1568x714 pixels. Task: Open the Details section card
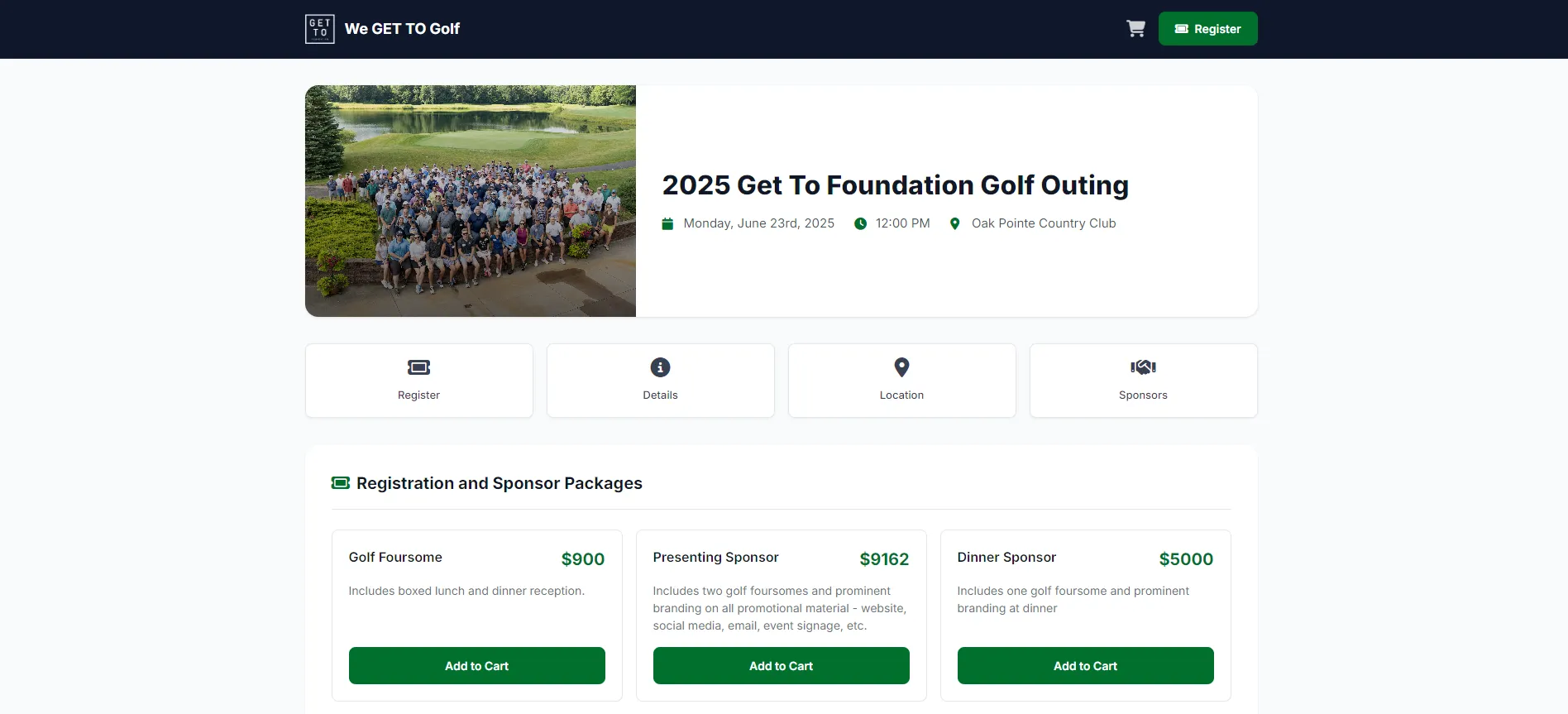660,381
